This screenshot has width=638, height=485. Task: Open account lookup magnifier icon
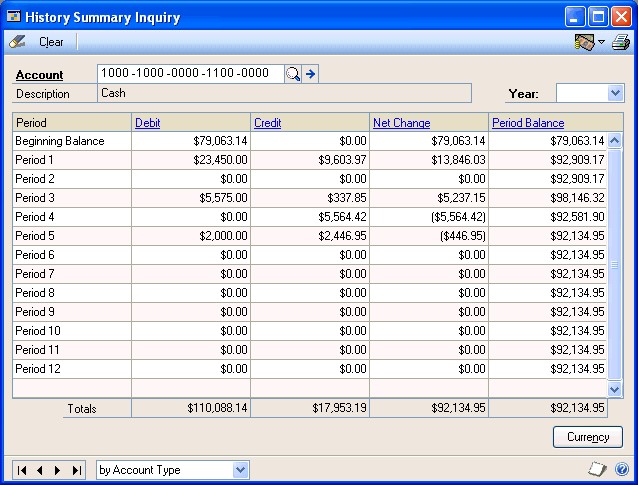coord(293,74)
